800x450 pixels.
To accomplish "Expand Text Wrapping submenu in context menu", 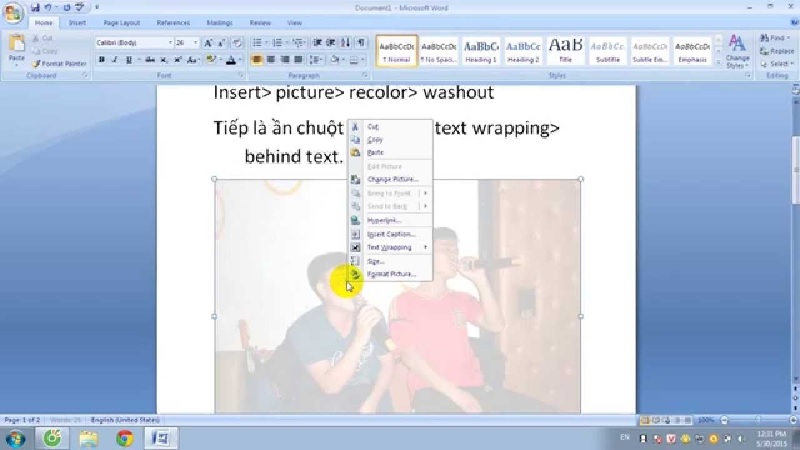I will [x=390, y=247].
